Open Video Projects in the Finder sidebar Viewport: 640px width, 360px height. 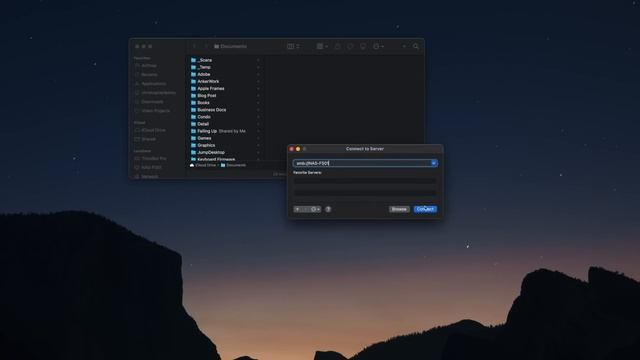pyautogui.click(x=155, y=111)
